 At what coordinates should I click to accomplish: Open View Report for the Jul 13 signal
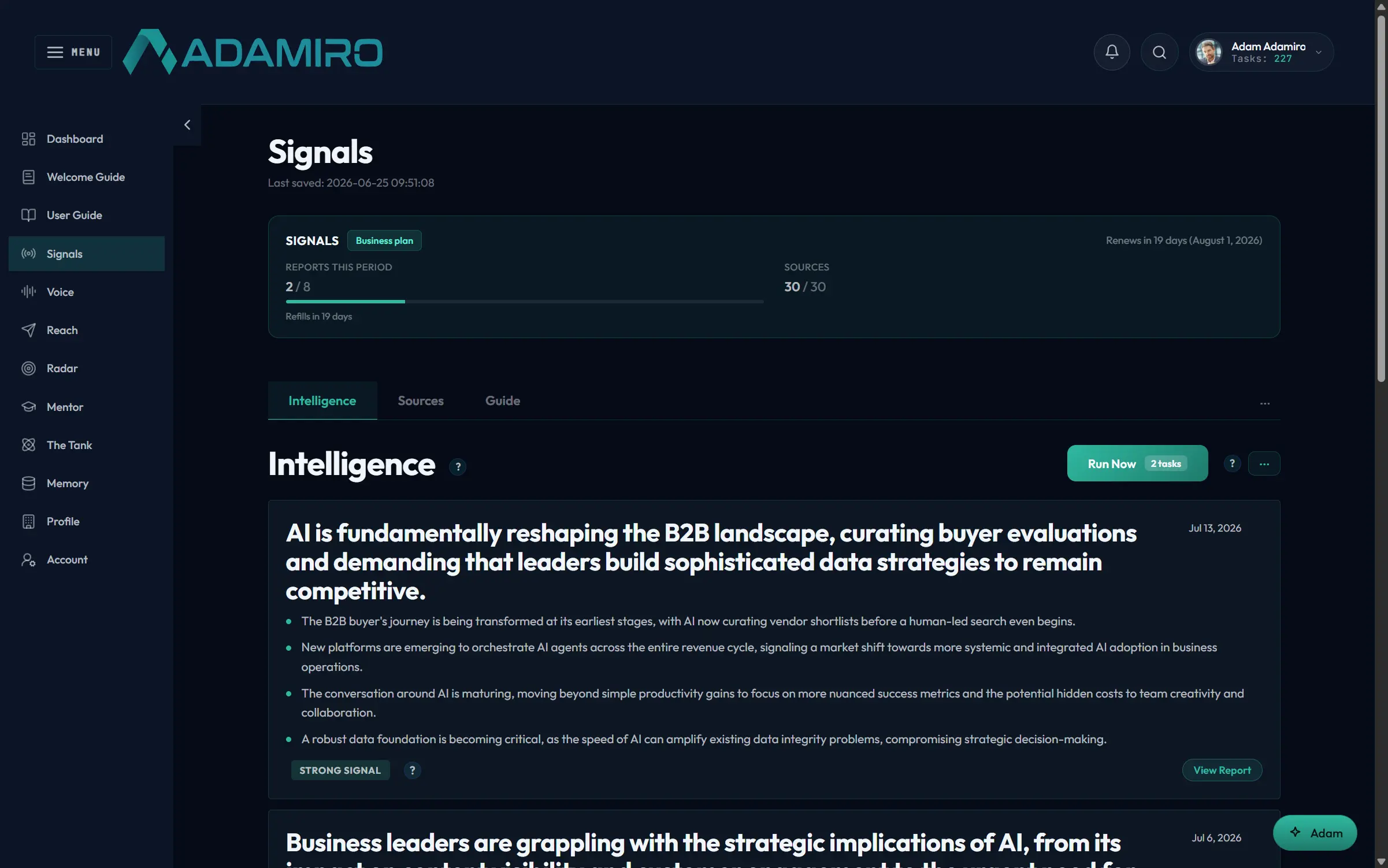point(1222,770)
